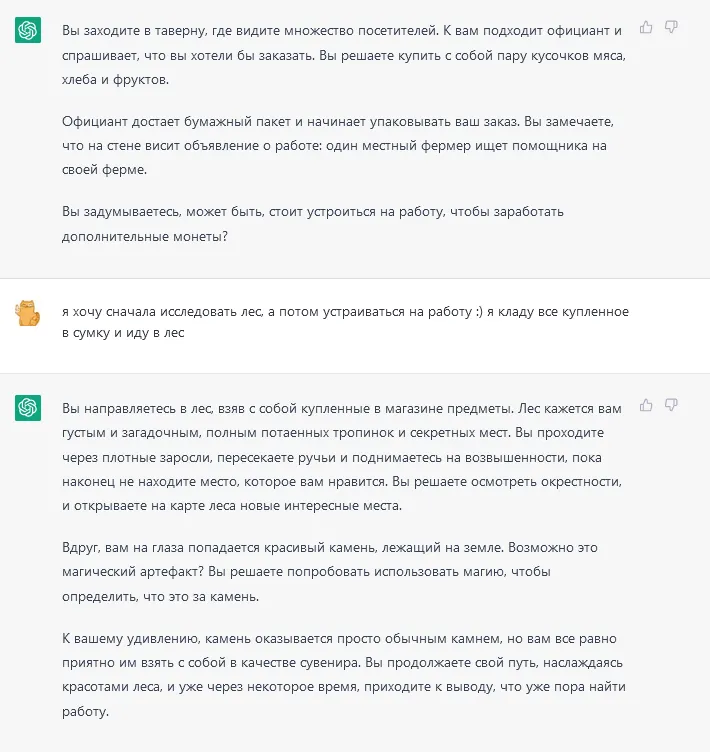710x752 pixels.
Task: Click the text "дополнительные монеты?"
Action: point(145,236)
